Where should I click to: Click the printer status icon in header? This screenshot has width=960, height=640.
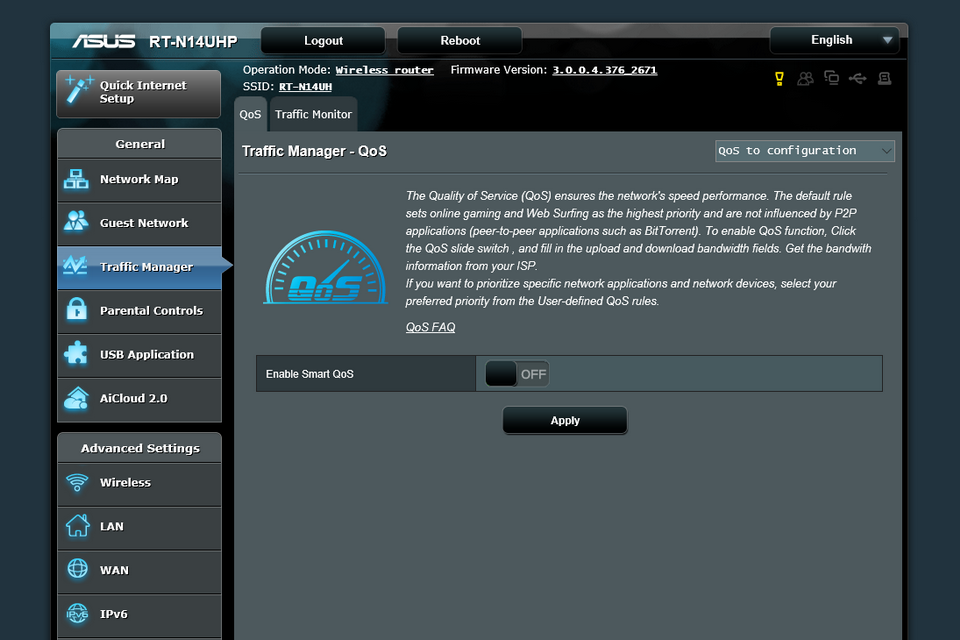coord(884,78)
